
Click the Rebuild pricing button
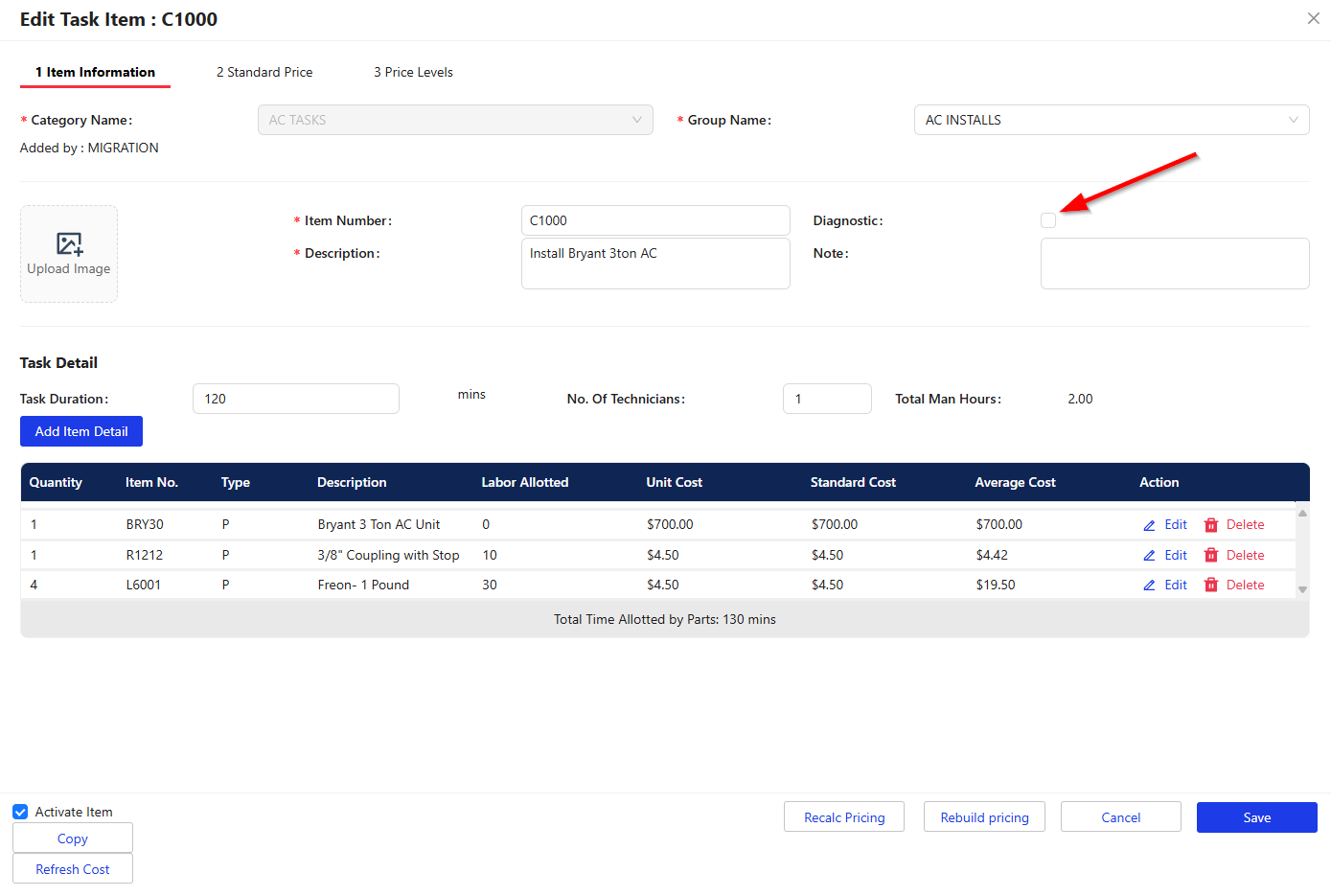(x=984, y=817)
